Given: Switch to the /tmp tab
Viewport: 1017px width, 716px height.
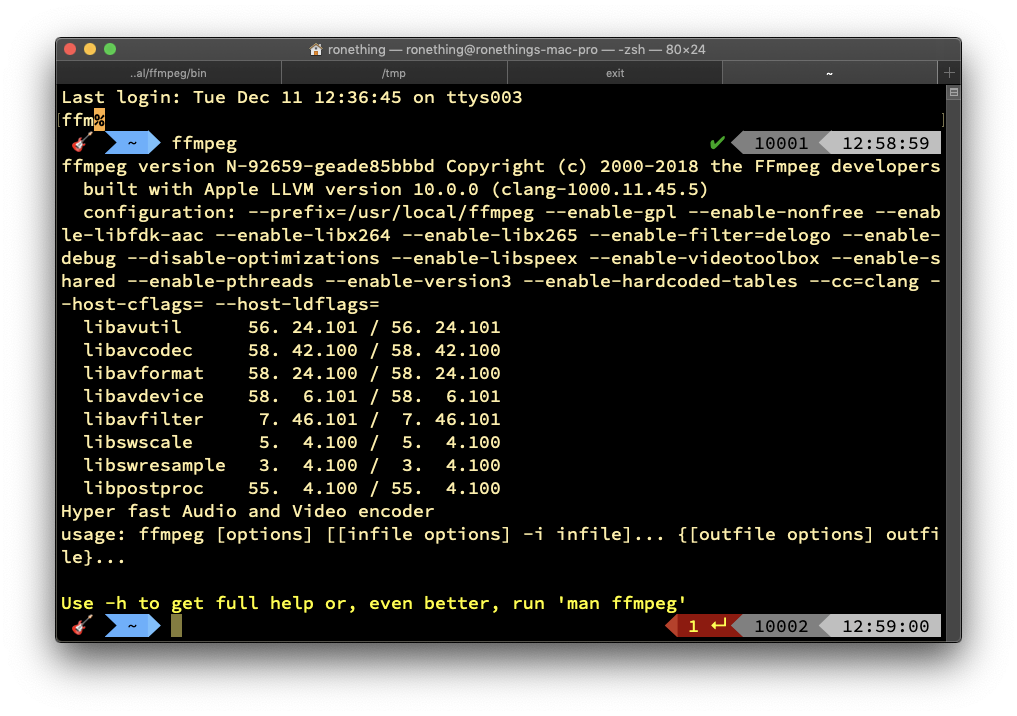Looking at the screenshot, I should tap(395, 73).
